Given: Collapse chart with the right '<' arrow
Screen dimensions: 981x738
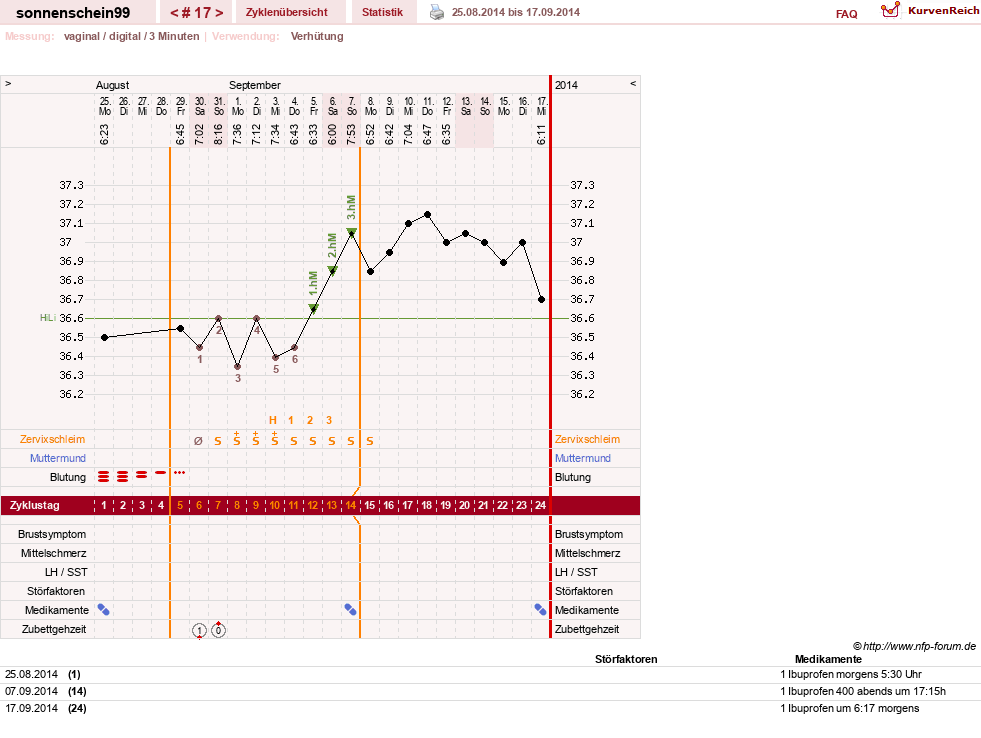Looking at the screenshot, I should click(x=633, y=83).
